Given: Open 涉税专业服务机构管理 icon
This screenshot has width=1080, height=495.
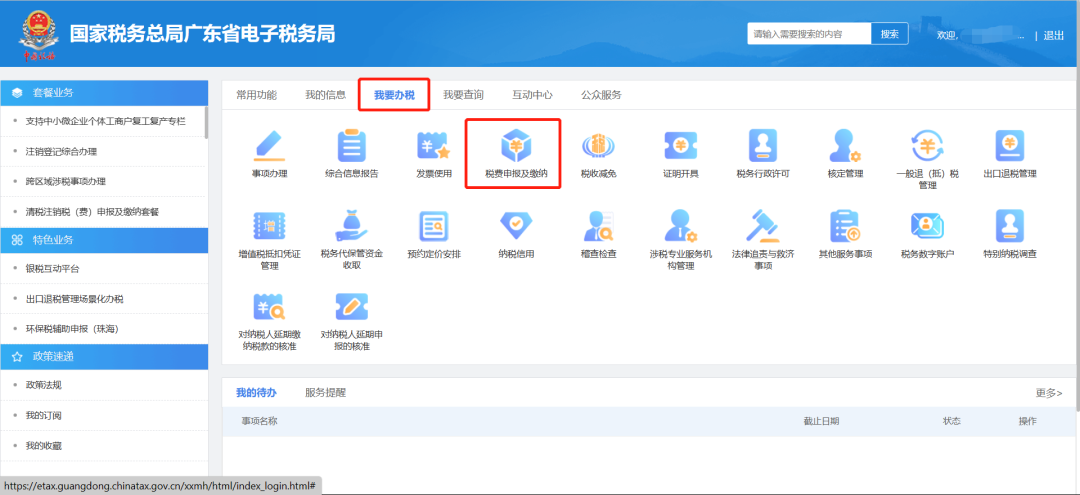Looking at the screenshot, I should [x=681, y=227].
